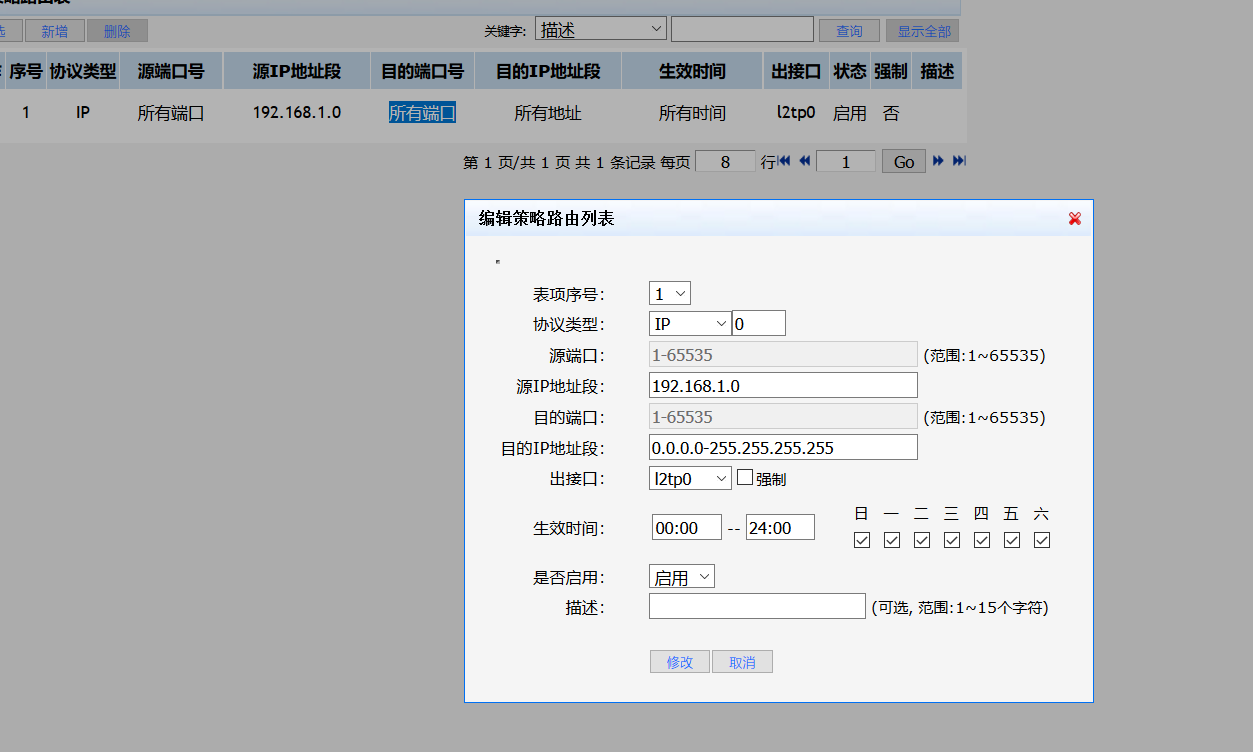Open the 表项序号 dropdown
The image size is (1253, 752).
pyautogui.click(x=670, y=294)
